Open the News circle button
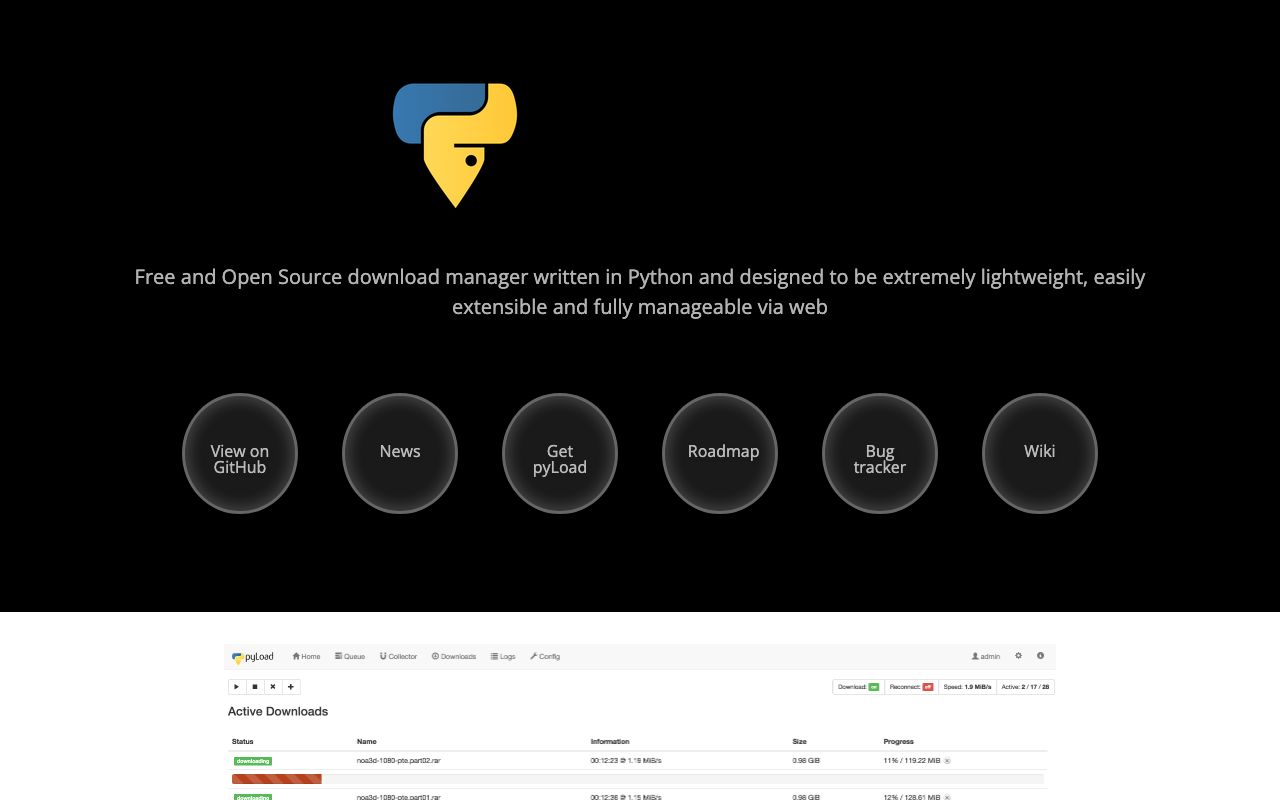The height and width of the screenshot is (800, 1280). tap(400, 453)
